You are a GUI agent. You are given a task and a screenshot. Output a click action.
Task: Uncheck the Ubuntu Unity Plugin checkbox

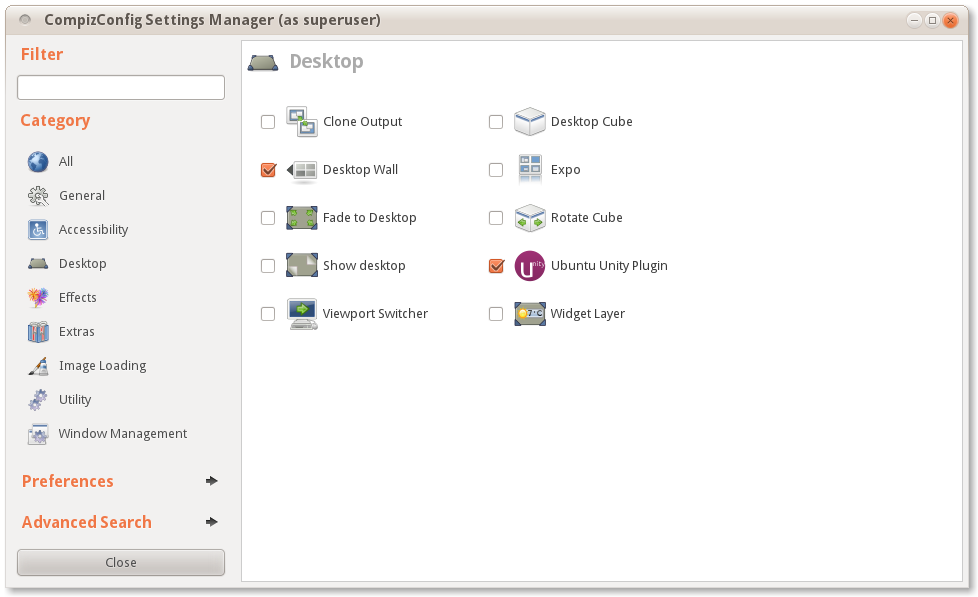coord(496,266)
